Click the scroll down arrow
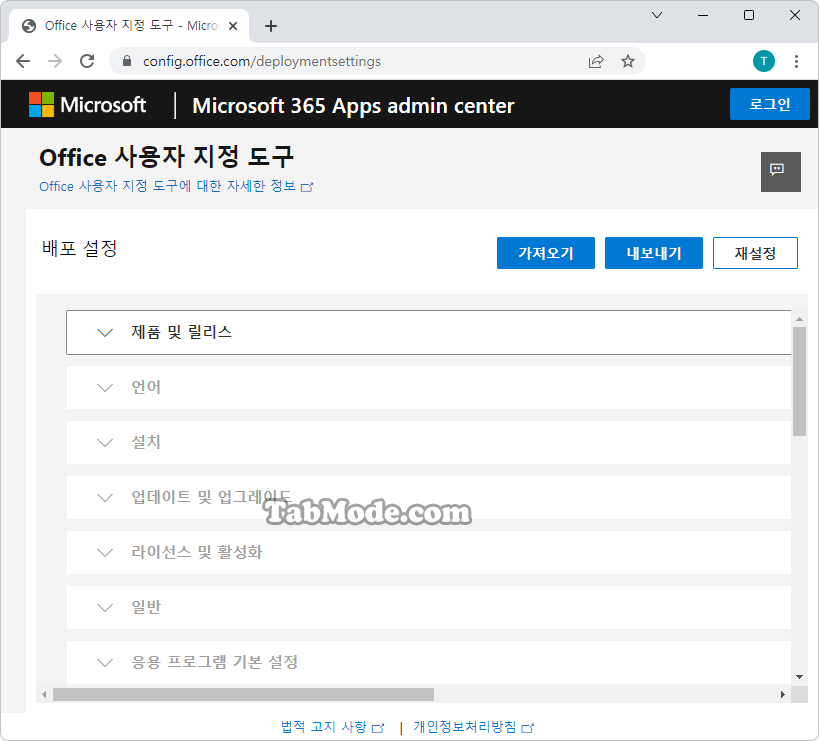The height and width of the screenshot is (741, 819). point(799,677)
